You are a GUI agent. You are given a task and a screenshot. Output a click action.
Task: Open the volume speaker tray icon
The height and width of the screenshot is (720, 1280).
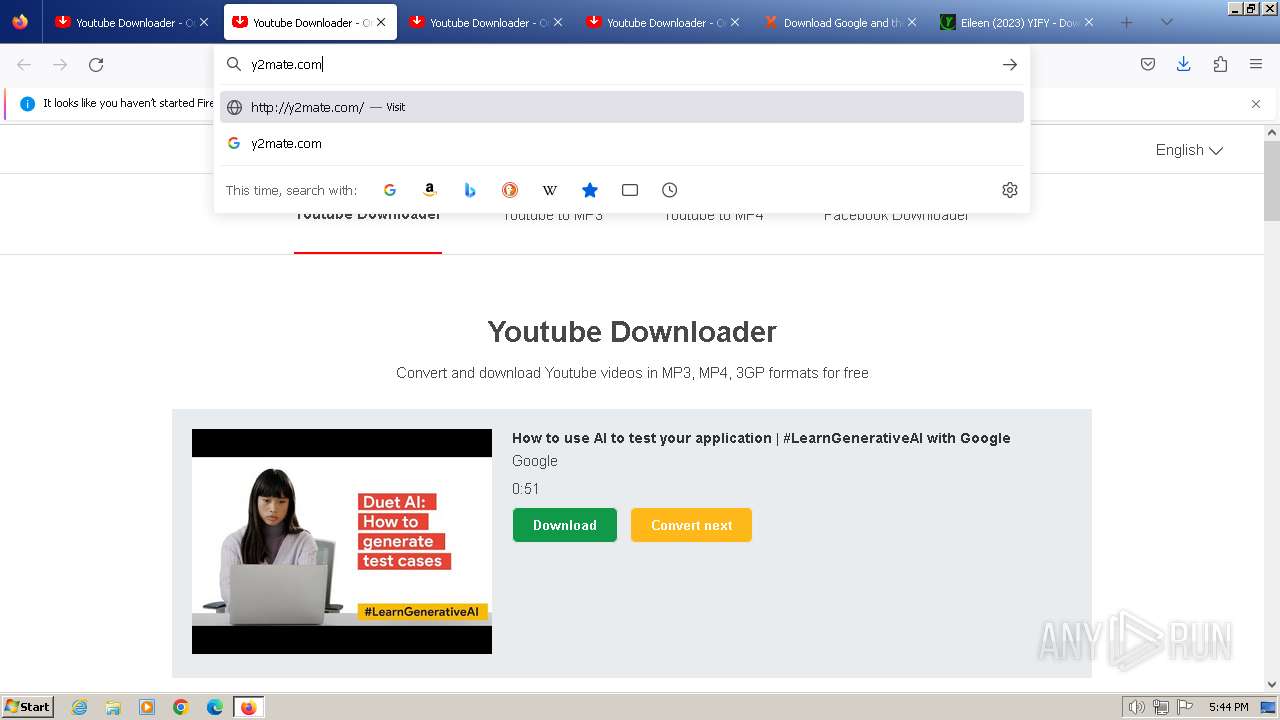point(1136,707)
